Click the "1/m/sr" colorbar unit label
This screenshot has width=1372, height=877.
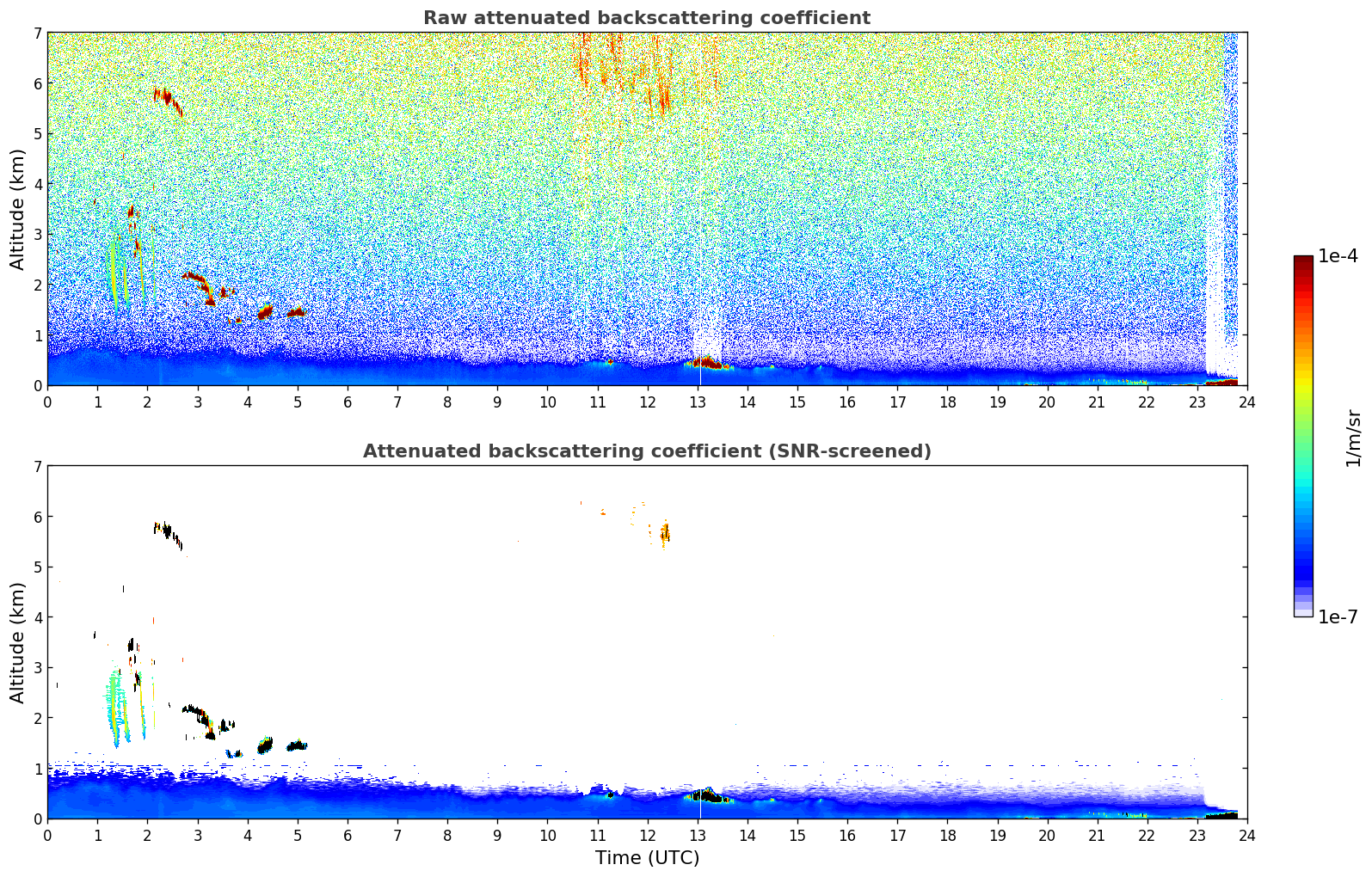[x=1353, y=438]
